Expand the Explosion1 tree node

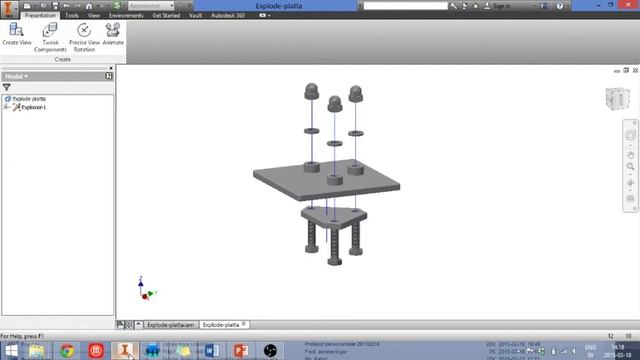click(6, 107)
